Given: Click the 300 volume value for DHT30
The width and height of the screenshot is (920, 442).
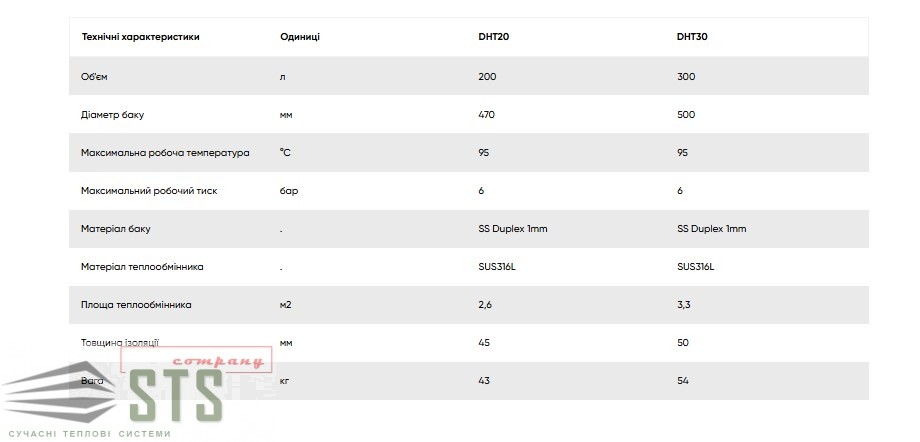Looking at the screenshot, I should 685,76.
